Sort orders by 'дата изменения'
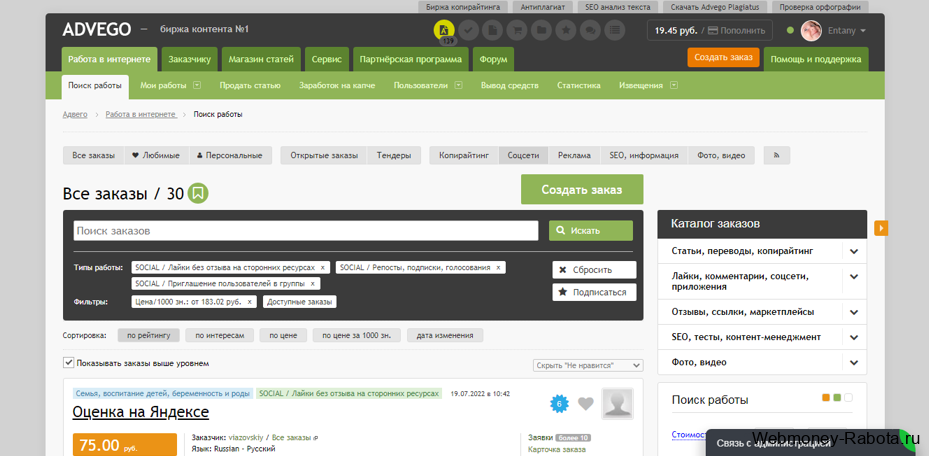The image size is (929, 456). 444,335
